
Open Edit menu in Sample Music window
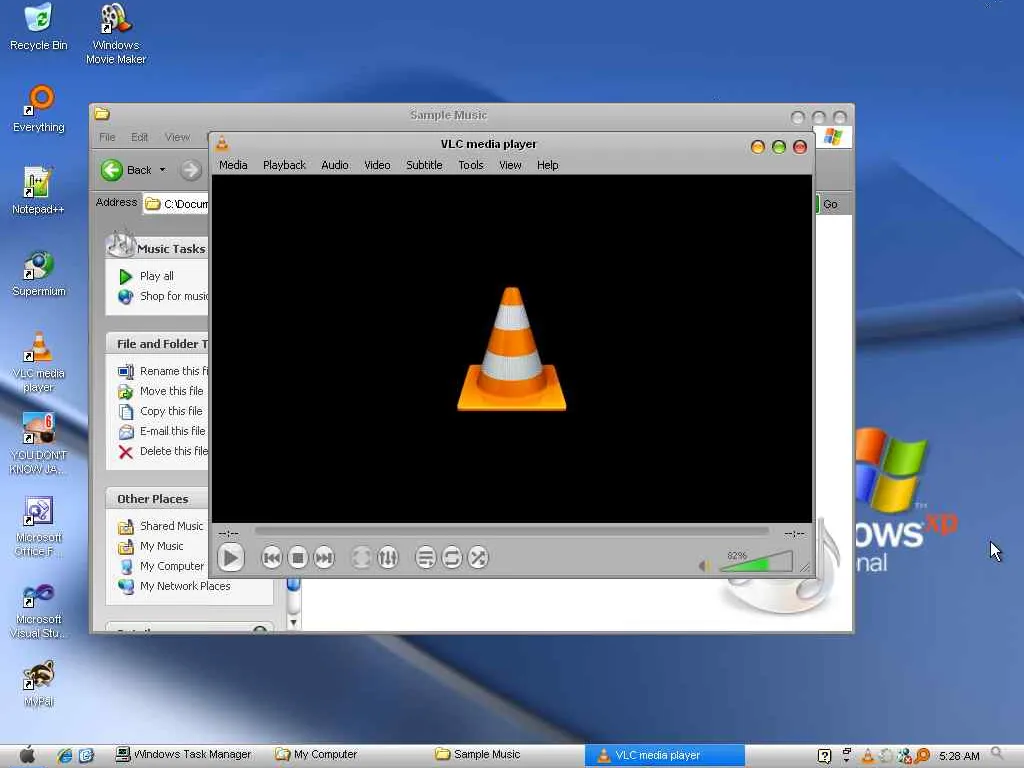pos(139,137)
